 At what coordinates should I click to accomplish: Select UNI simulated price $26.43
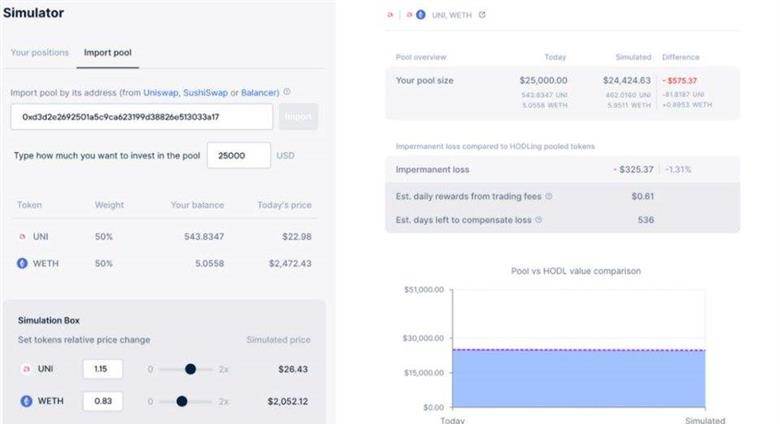click(x=293, y=369)
